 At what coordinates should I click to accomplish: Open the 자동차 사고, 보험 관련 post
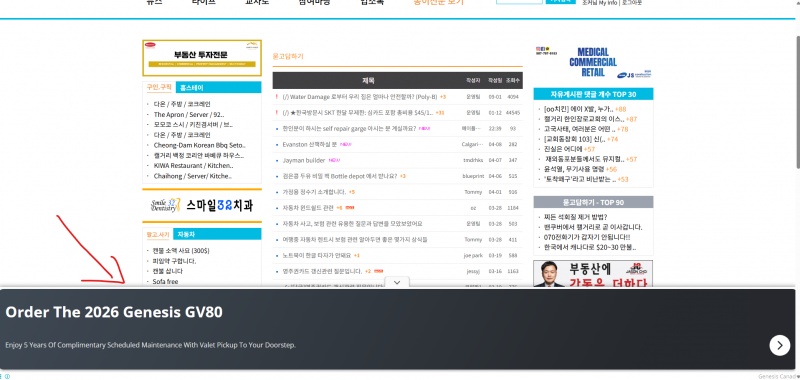point(352,223)
